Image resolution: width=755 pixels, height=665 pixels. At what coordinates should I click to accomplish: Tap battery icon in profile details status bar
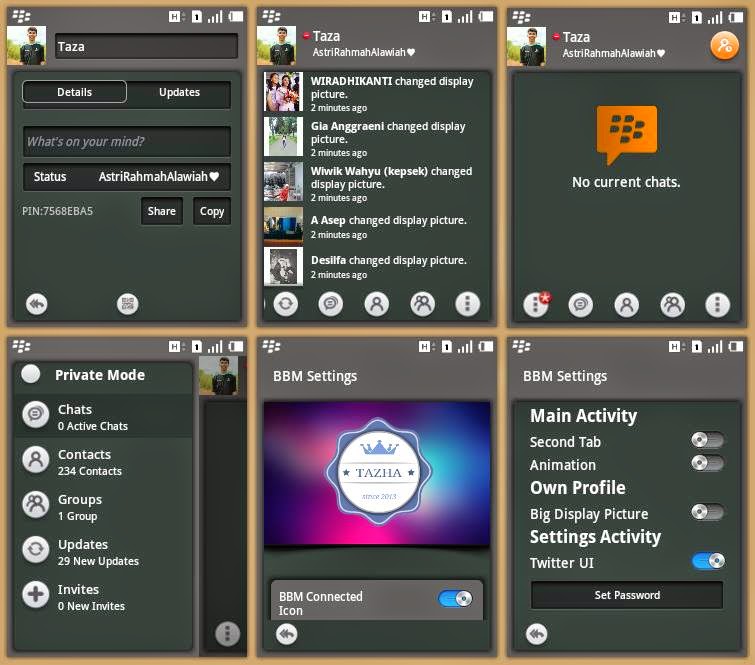(236, 17)
